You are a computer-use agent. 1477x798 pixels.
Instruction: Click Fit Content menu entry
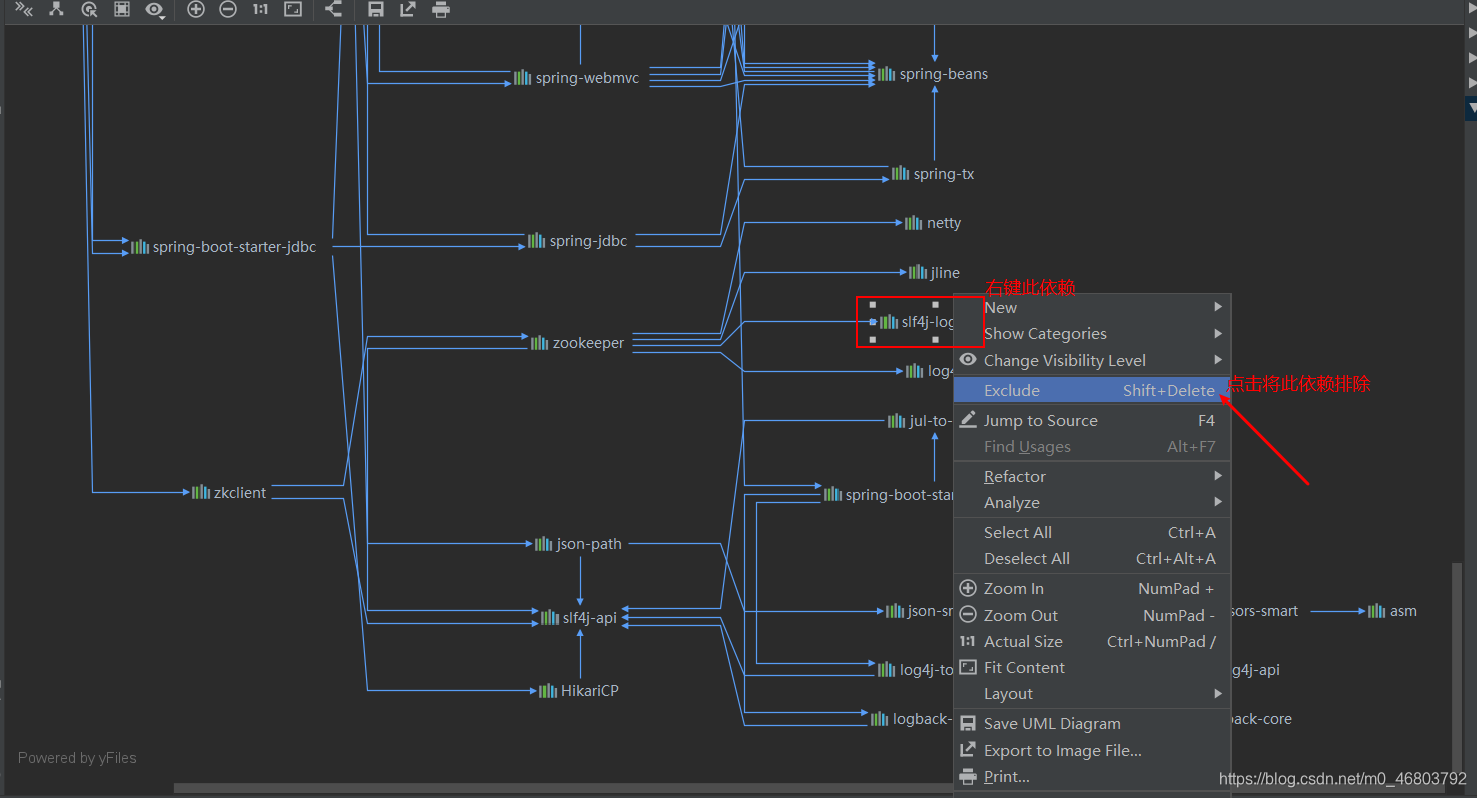[1092, 667]
